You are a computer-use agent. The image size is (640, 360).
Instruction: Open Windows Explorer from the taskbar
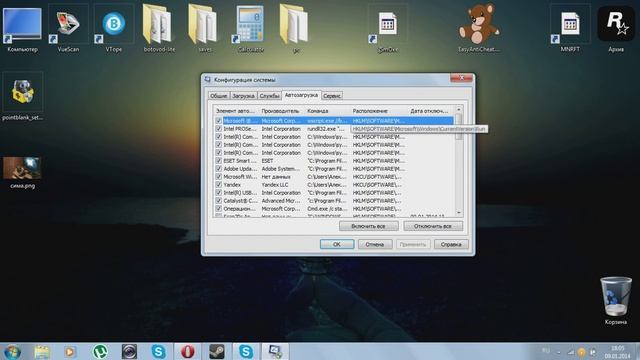click(x=42, y=351)
